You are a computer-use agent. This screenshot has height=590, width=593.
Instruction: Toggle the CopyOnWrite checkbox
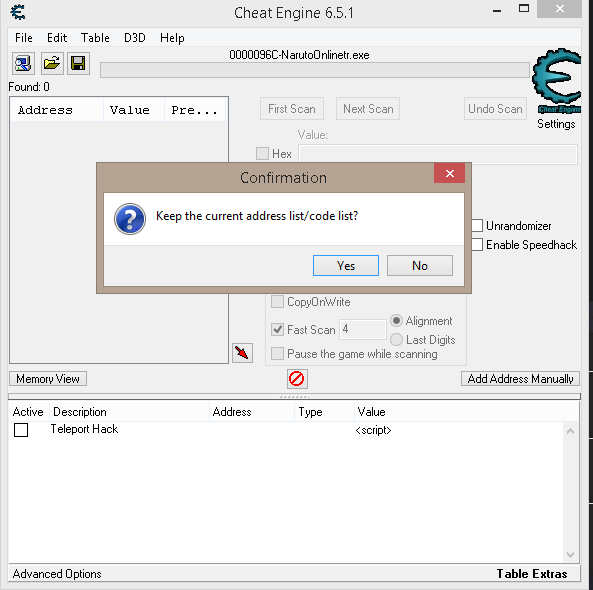point(277,302)
